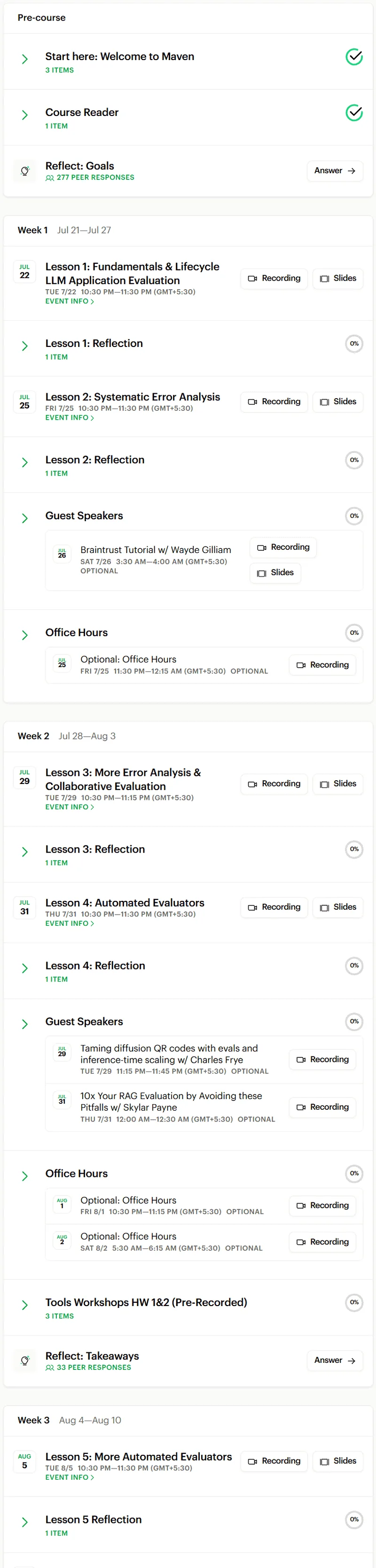Click the 0% progress circle for Lesson 1: Reflection
Image resolution: width=376 pixels, height=1568 pixels.
pos(354,344)
